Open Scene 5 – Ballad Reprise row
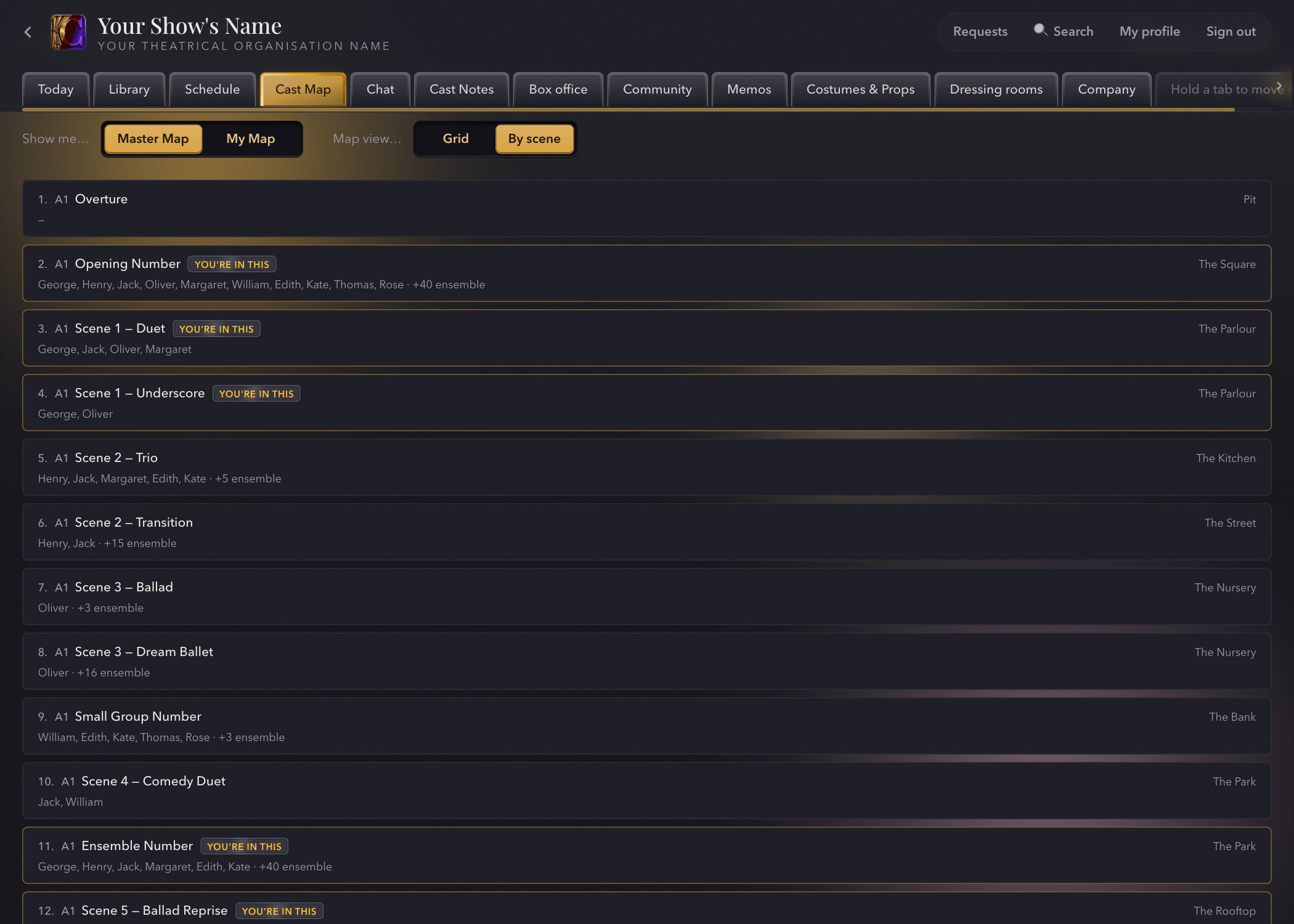 [x=646, y=909]
